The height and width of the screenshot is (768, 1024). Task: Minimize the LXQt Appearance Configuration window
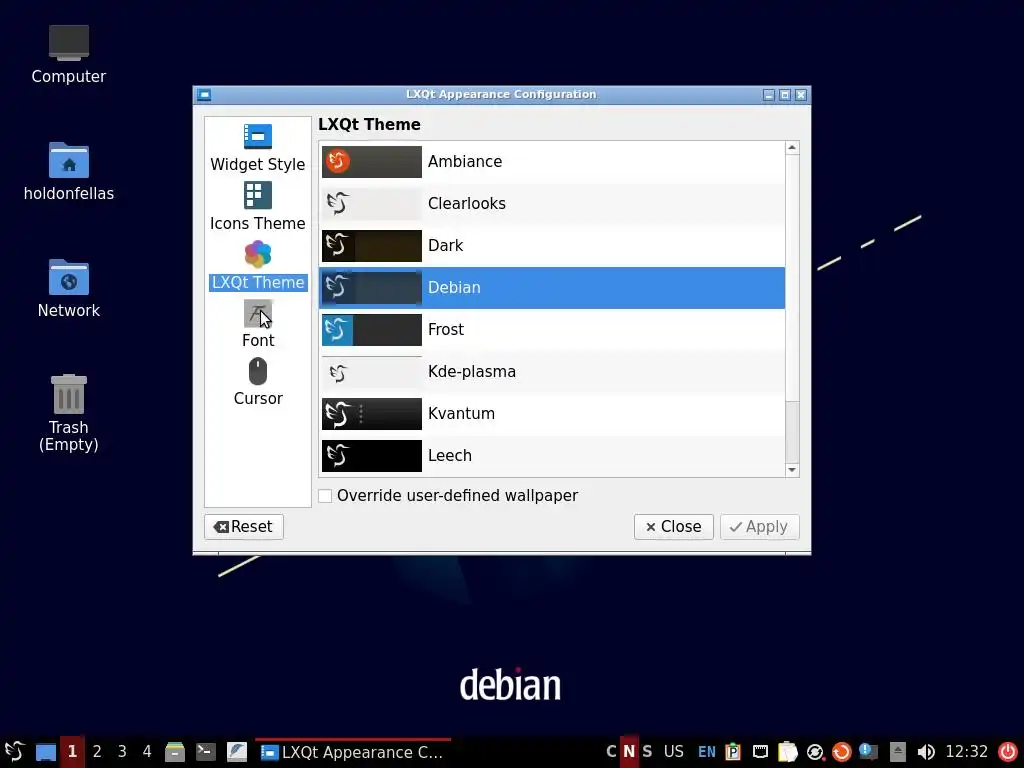(x=769, y=95)
